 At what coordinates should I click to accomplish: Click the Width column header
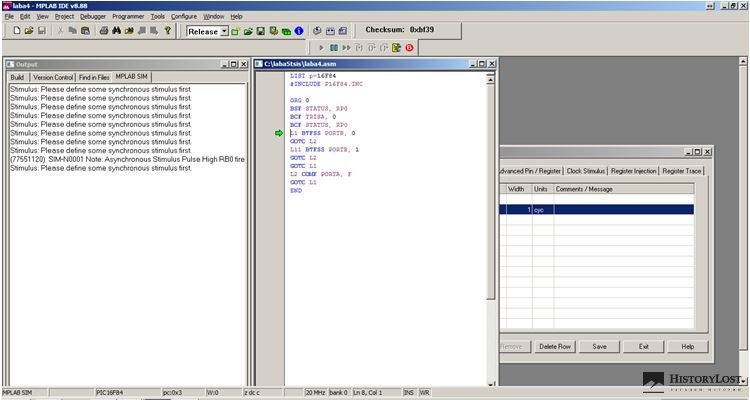tap(519, 189)
